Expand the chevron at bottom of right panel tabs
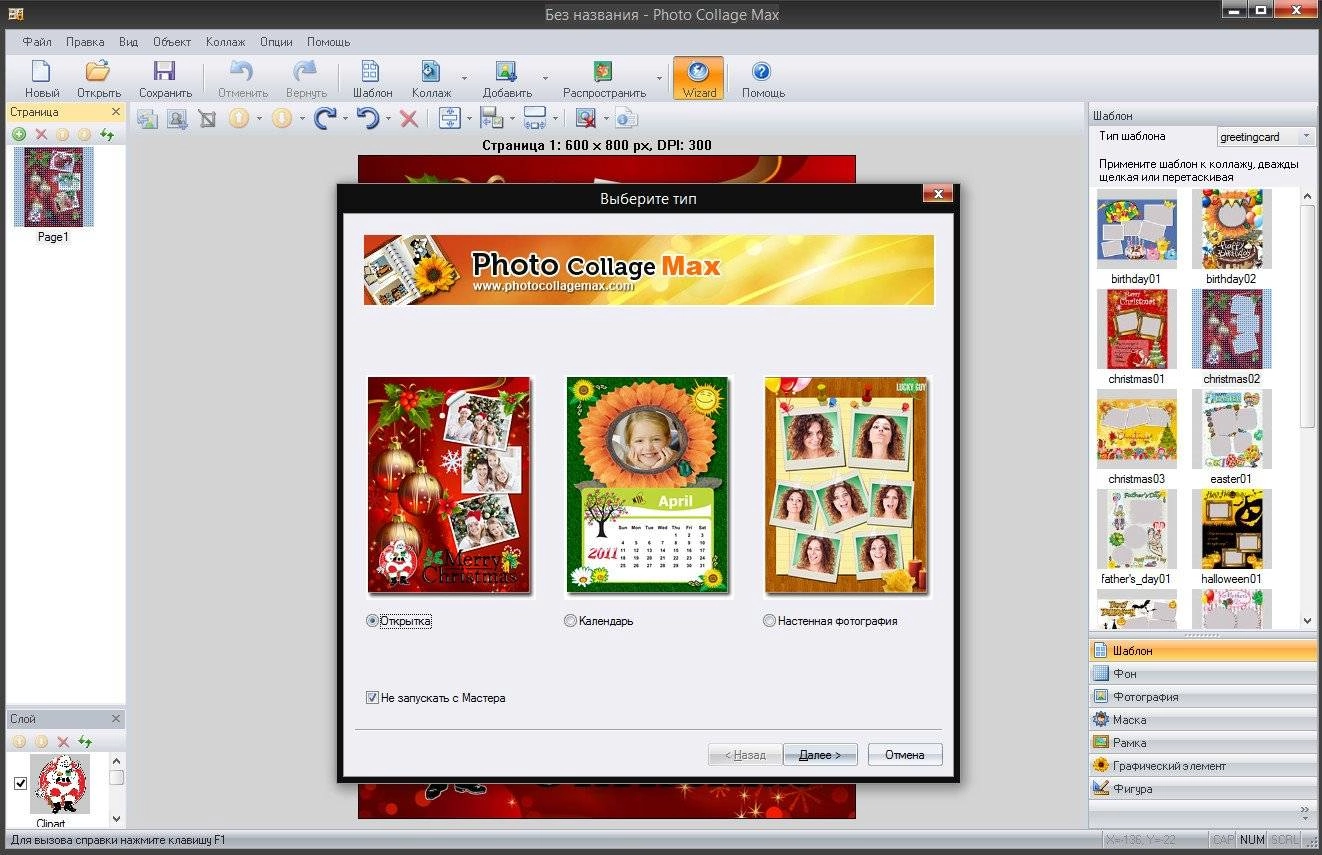Image resolution: width=1322 pixels, height=855 pixels. point(1304,812)
